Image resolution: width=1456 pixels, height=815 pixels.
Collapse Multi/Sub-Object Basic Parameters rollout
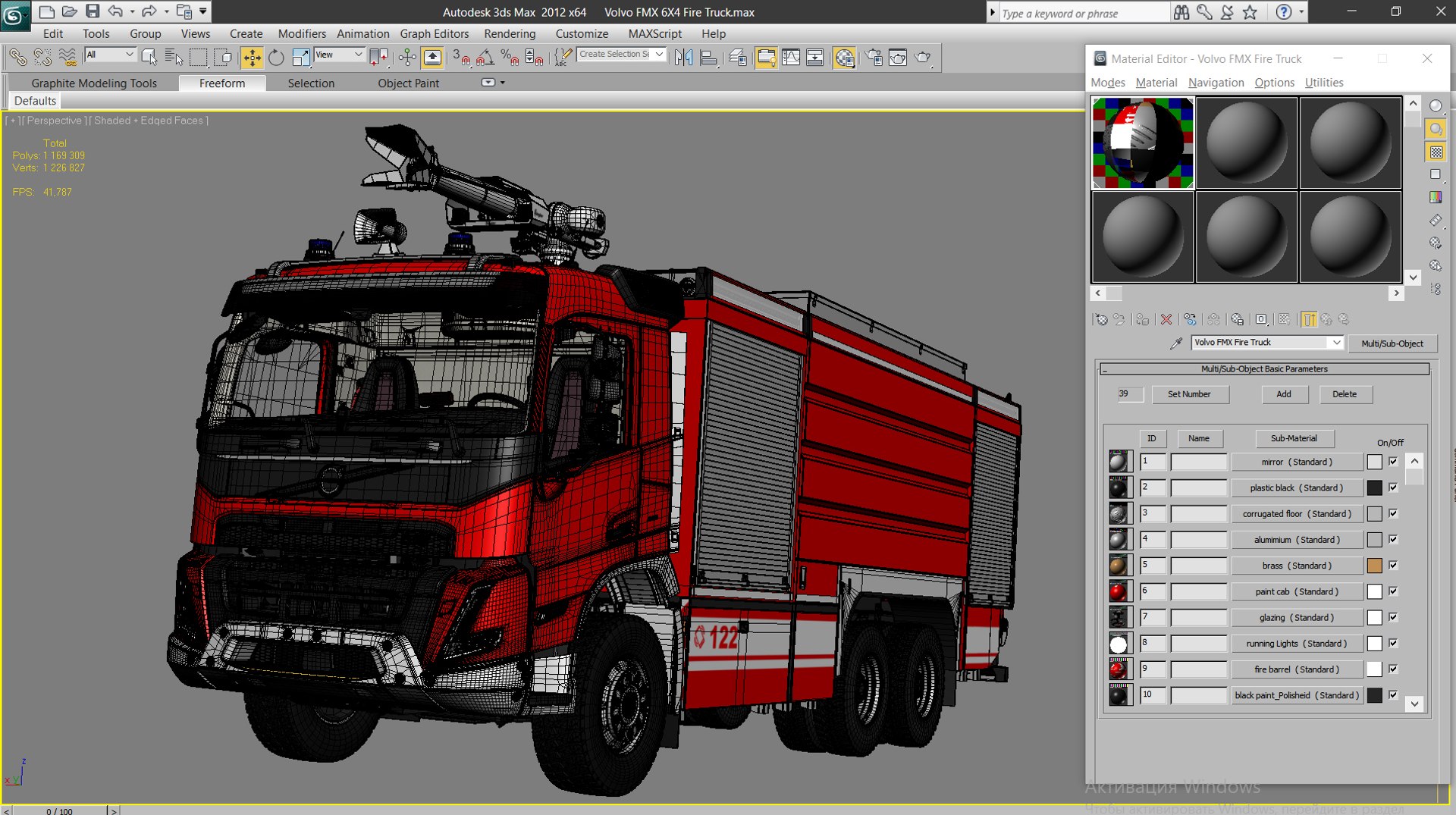pyautogui.click(x=1264, y=369)
